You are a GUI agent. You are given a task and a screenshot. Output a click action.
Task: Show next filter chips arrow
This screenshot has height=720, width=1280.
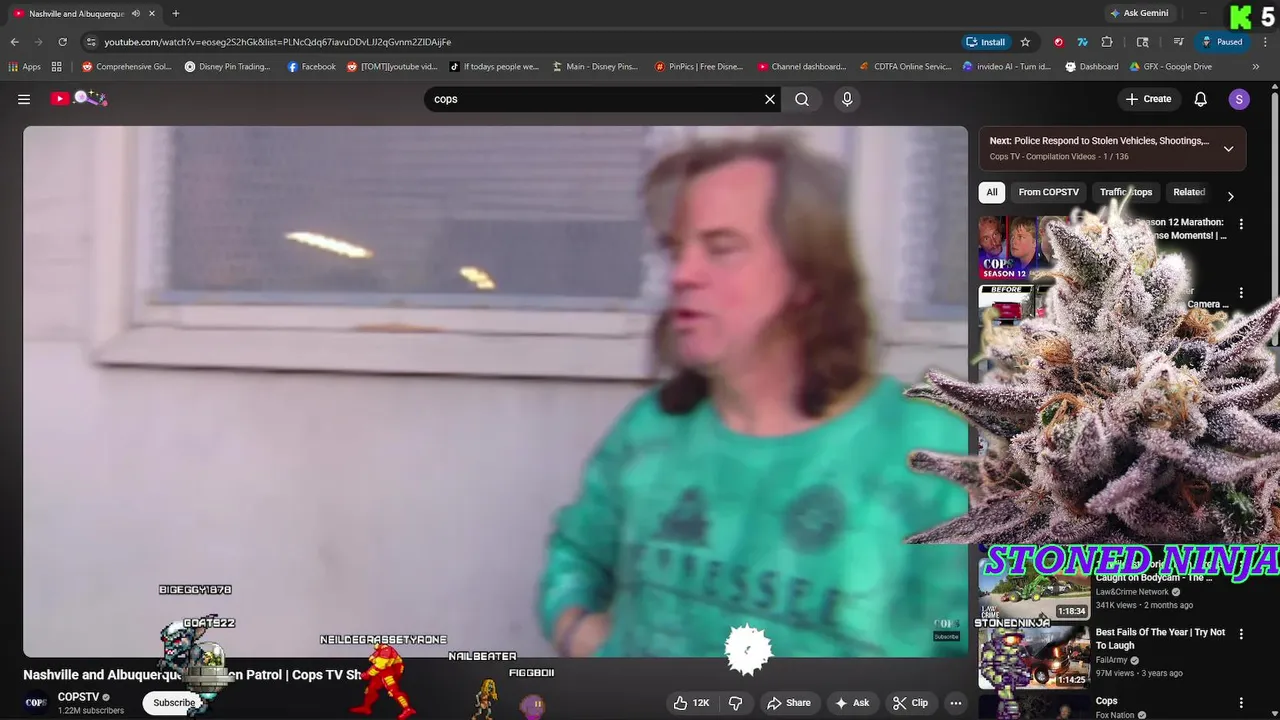1230,196
